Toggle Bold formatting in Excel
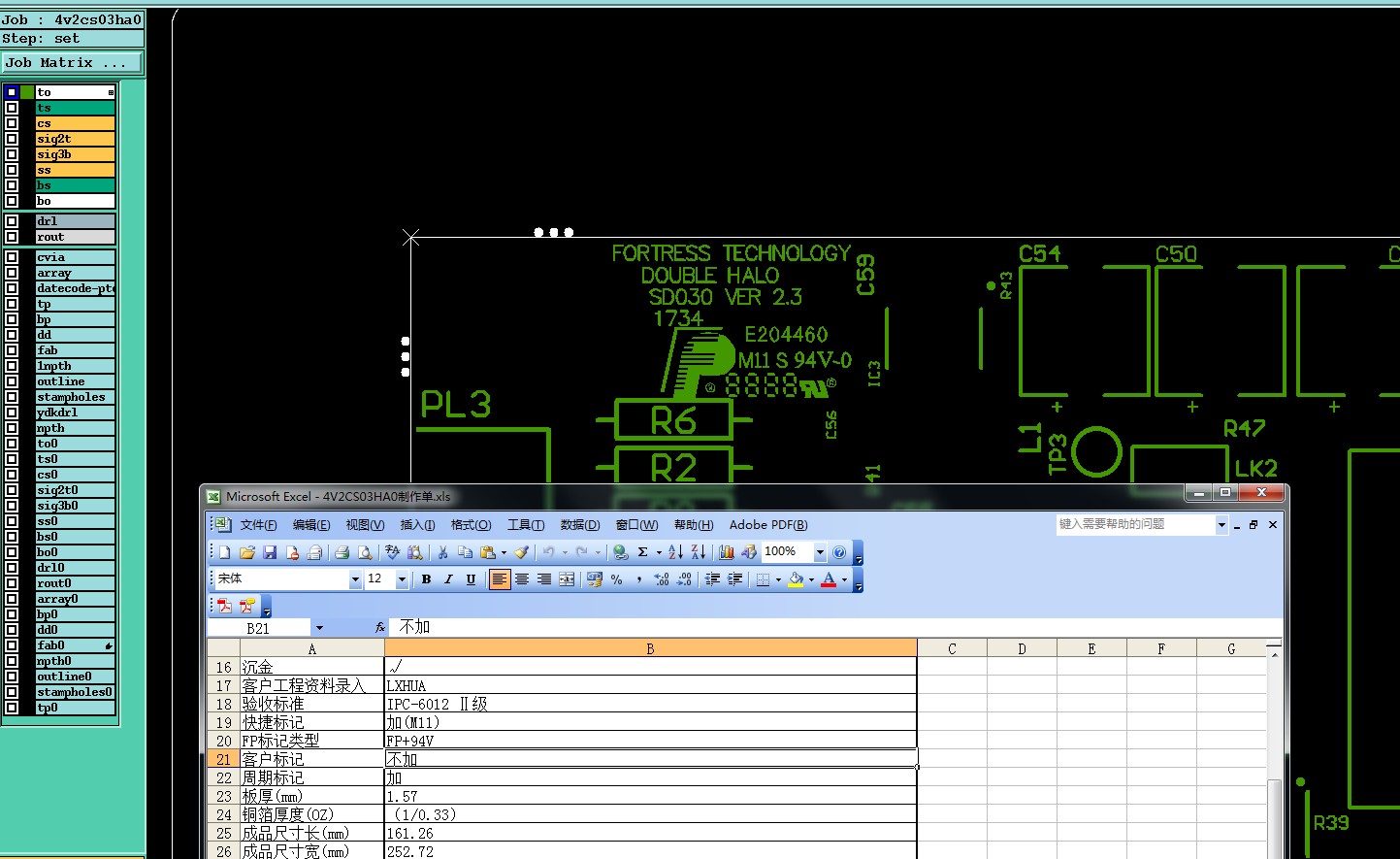This screenshot has width=1400, height=859. point(426,579)
